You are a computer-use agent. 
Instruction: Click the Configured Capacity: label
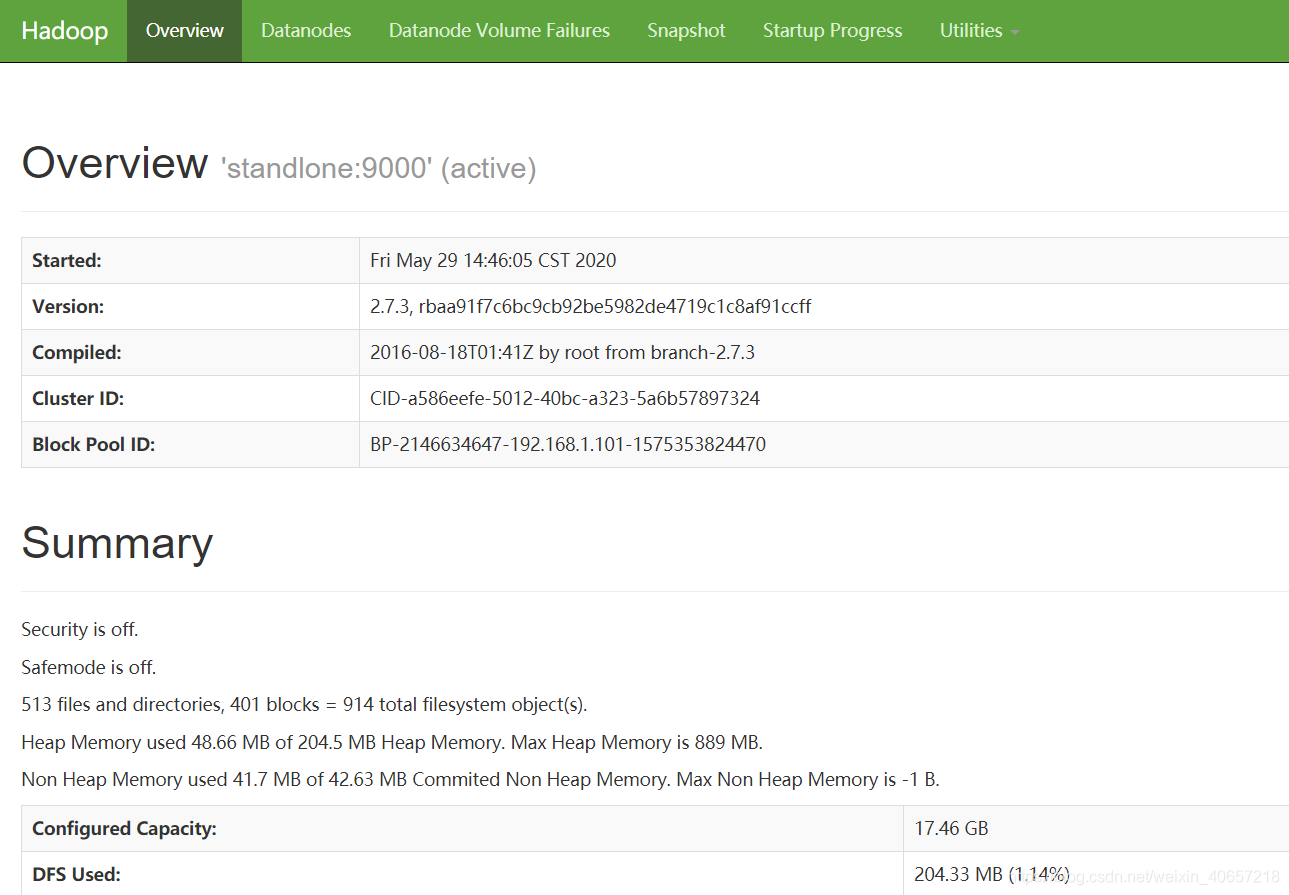tap(124, 828)
